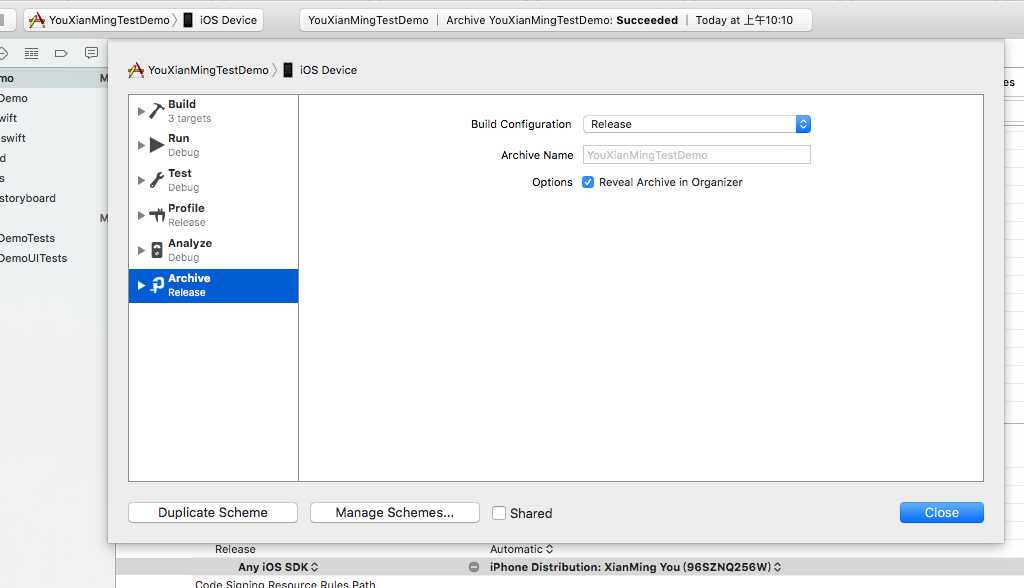Click the "3 targets" label under Build
The image size is (1024, 588).
pyautogui.click(x=189, y=118)
